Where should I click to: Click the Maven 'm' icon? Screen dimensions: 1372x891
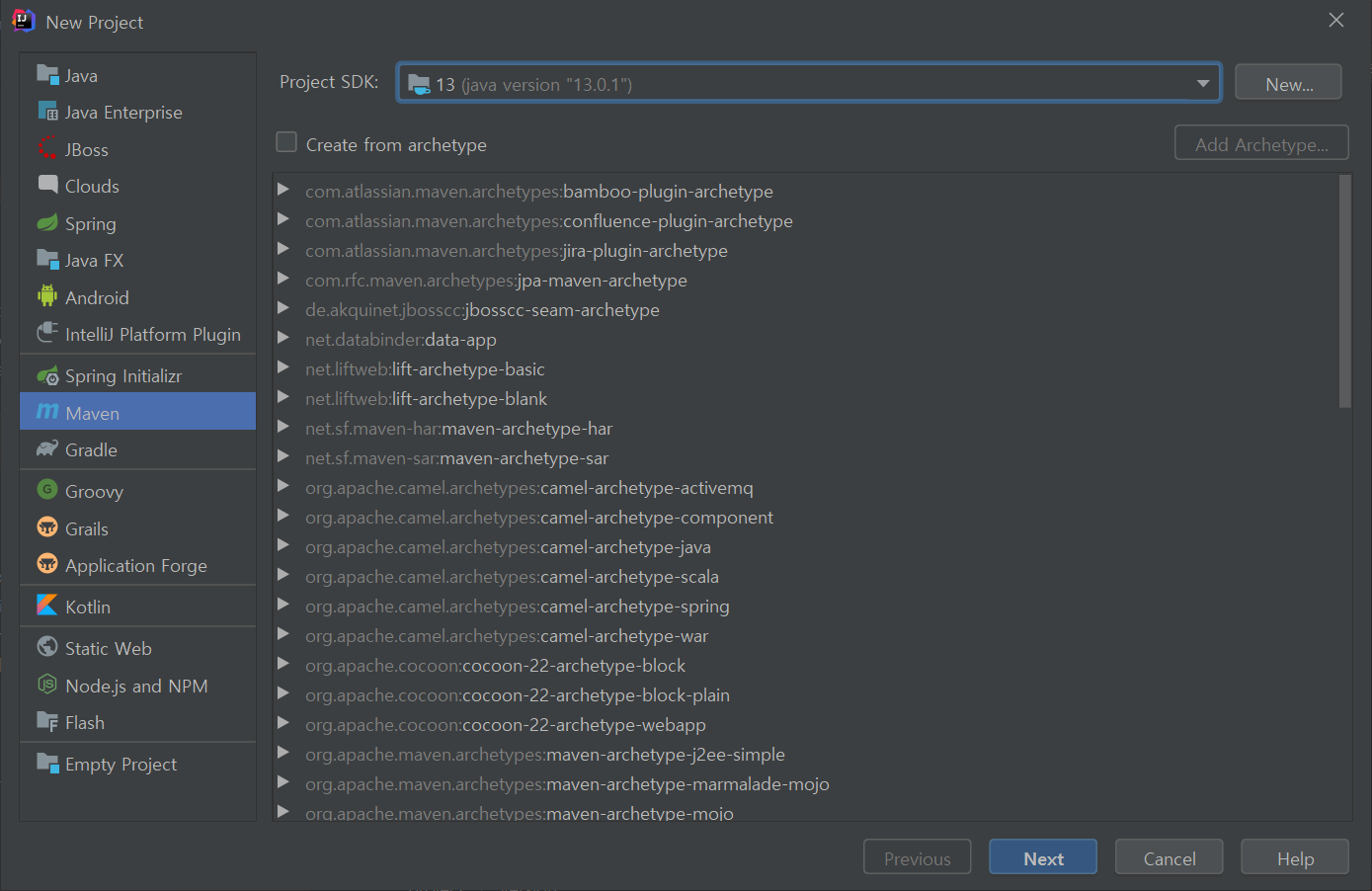click(x=47, y=411)
